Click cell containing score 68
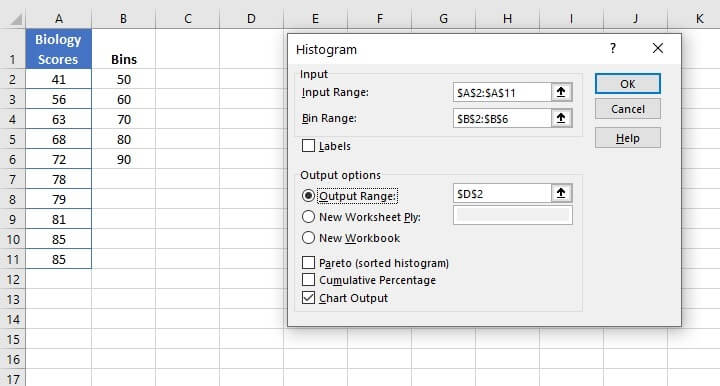 click(59, 139)
